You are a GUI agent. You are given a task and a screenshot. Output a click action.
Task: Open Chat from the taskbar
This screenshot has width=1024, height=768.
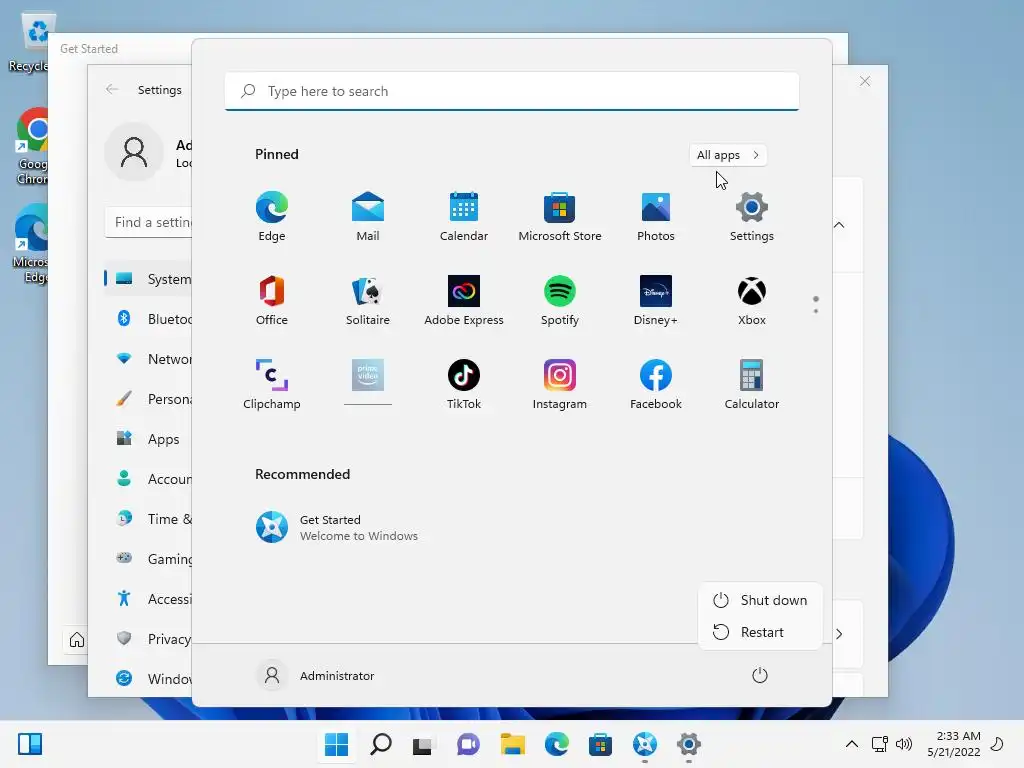[x=468, y=744]
